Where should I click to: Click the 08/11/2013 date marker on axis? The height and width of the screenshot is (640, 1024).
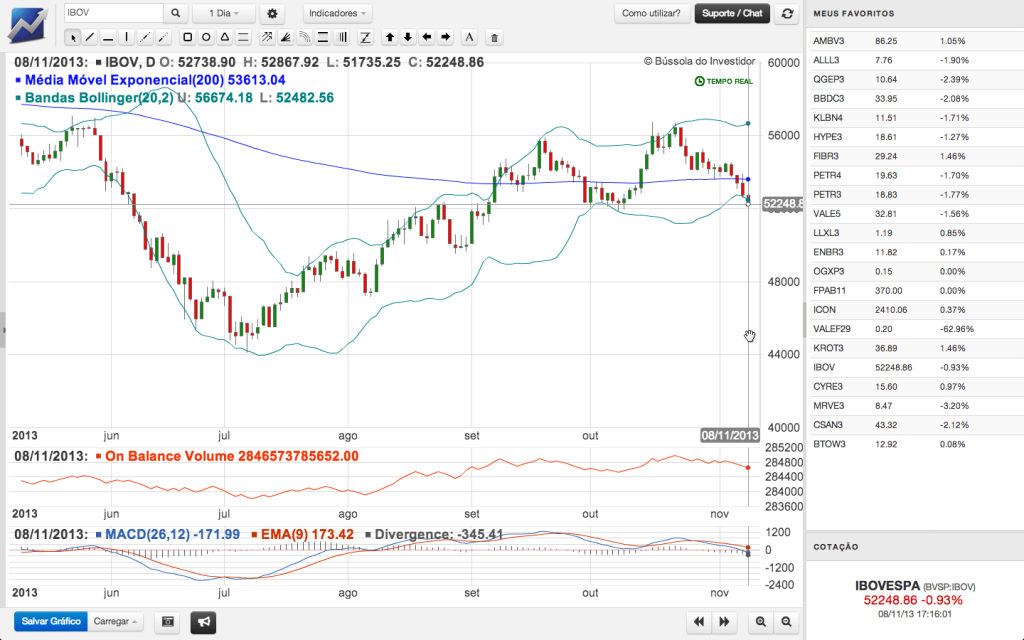729,436
